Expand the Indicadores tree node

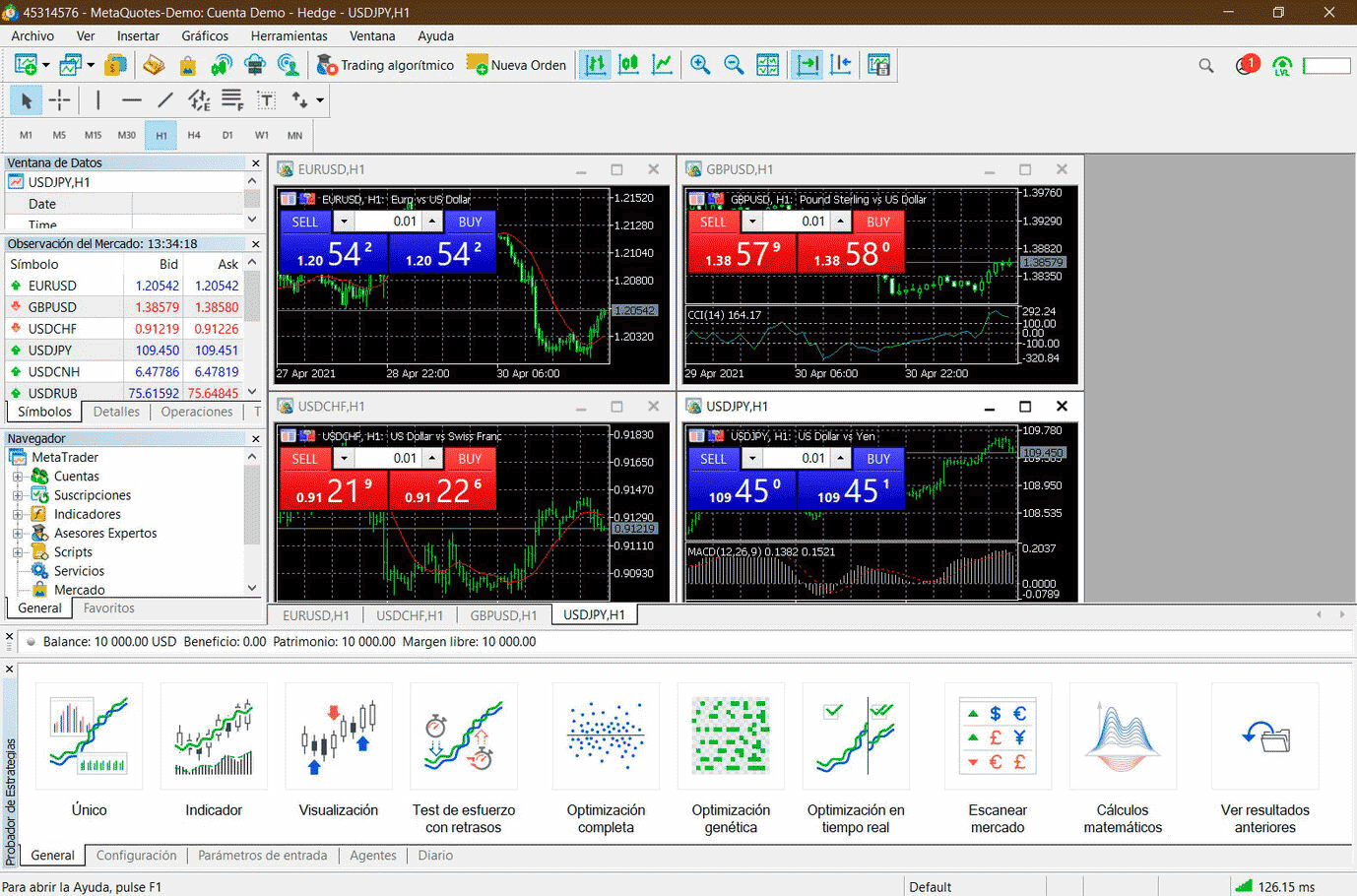[x=18, y=514]
